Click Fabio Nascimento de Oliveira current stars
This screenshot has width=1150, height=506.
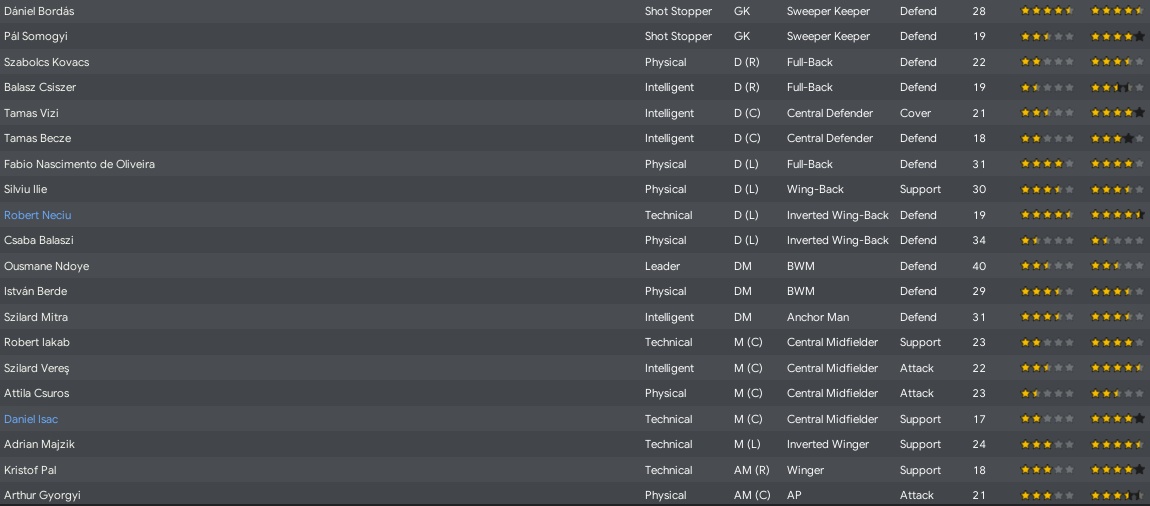[x=1047, y=164]
